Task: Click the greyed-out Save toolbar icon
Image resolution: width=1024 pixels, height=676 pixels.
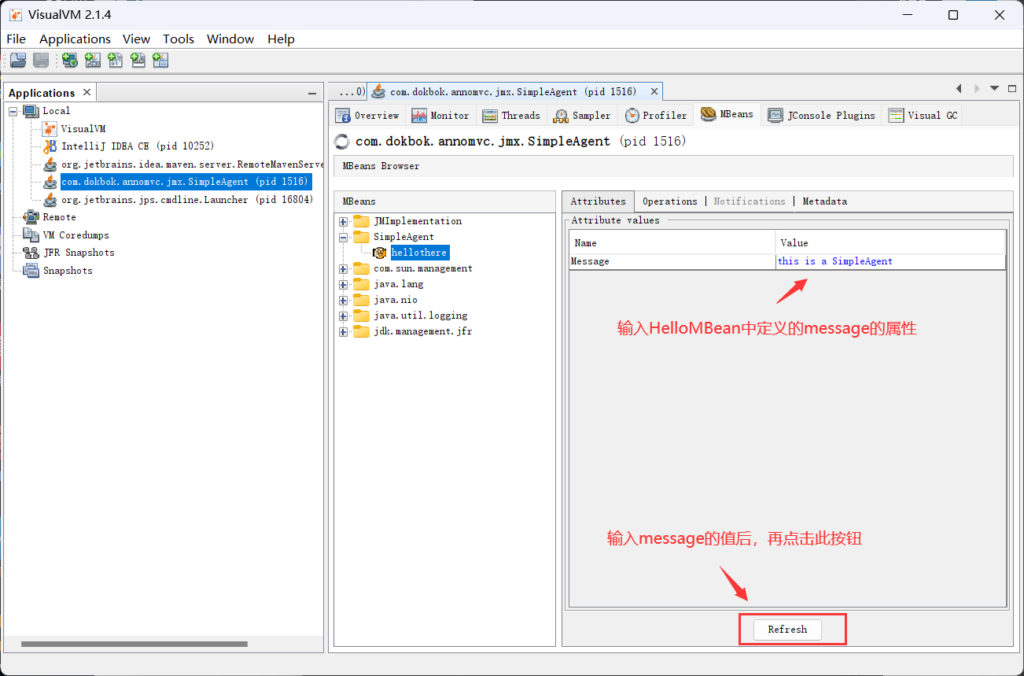Action: click(40, 61)
